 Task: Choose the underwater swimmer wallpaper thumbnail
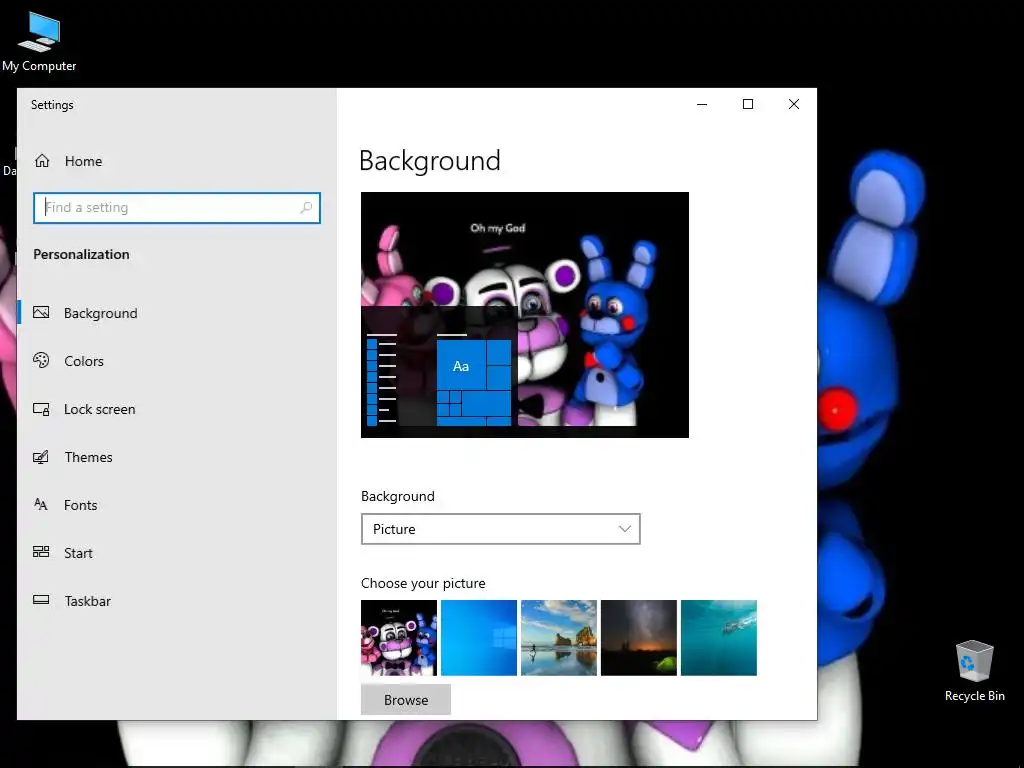click(x=718, y=637)
